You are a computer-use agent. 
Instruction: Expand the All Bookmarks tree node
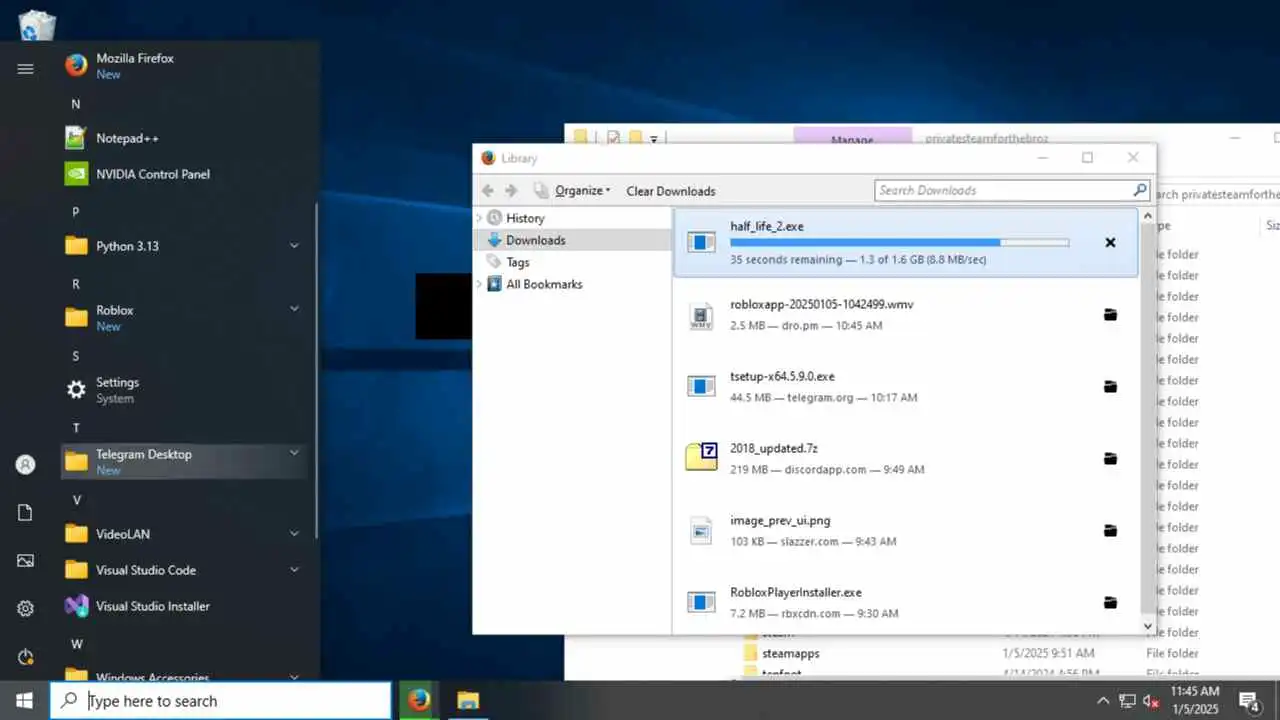[x=479, y=284]
